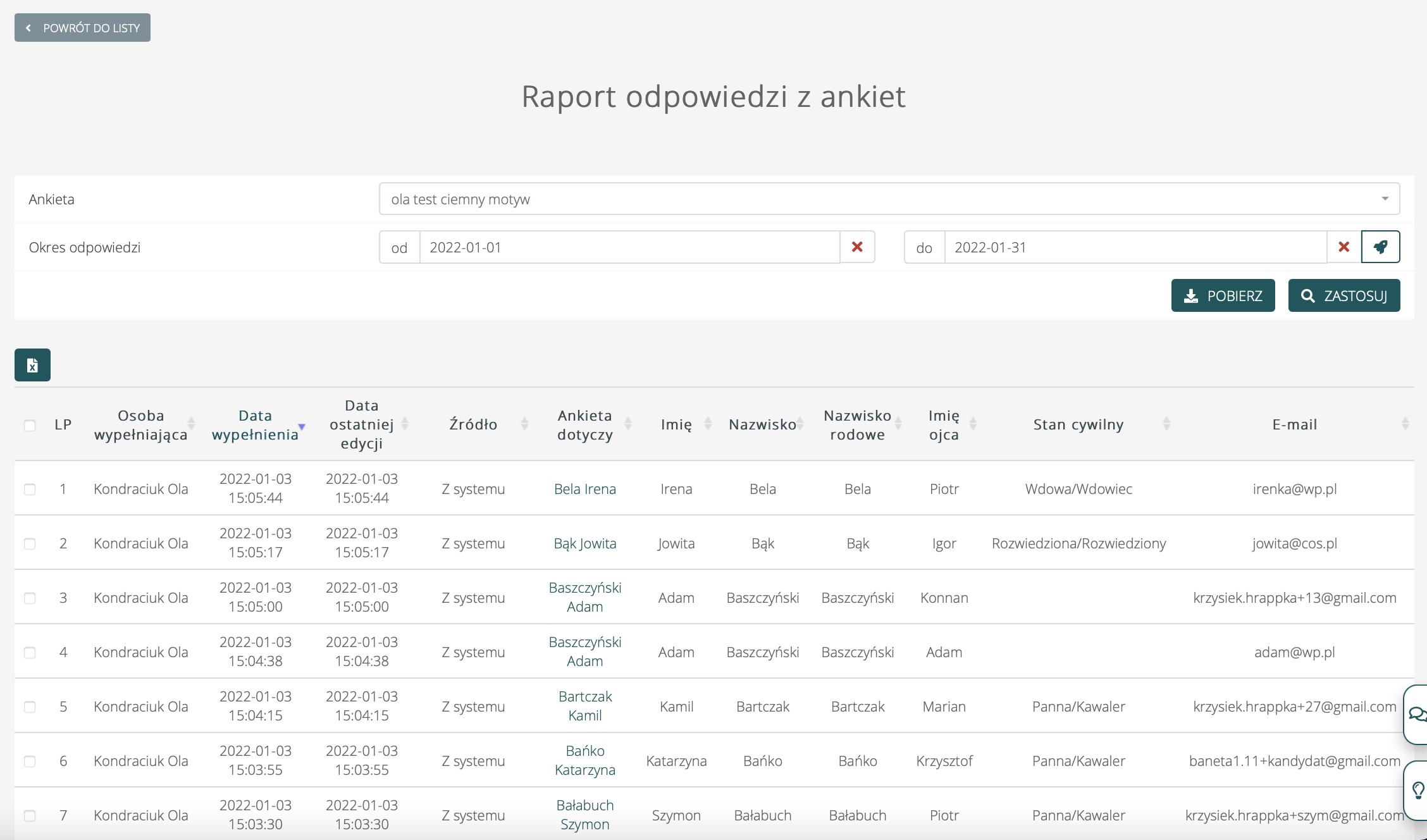This screenshot has height=840, width=1427.
Task: Sort by Nazwisko rodowe column header
Action: tap(857, 424)
